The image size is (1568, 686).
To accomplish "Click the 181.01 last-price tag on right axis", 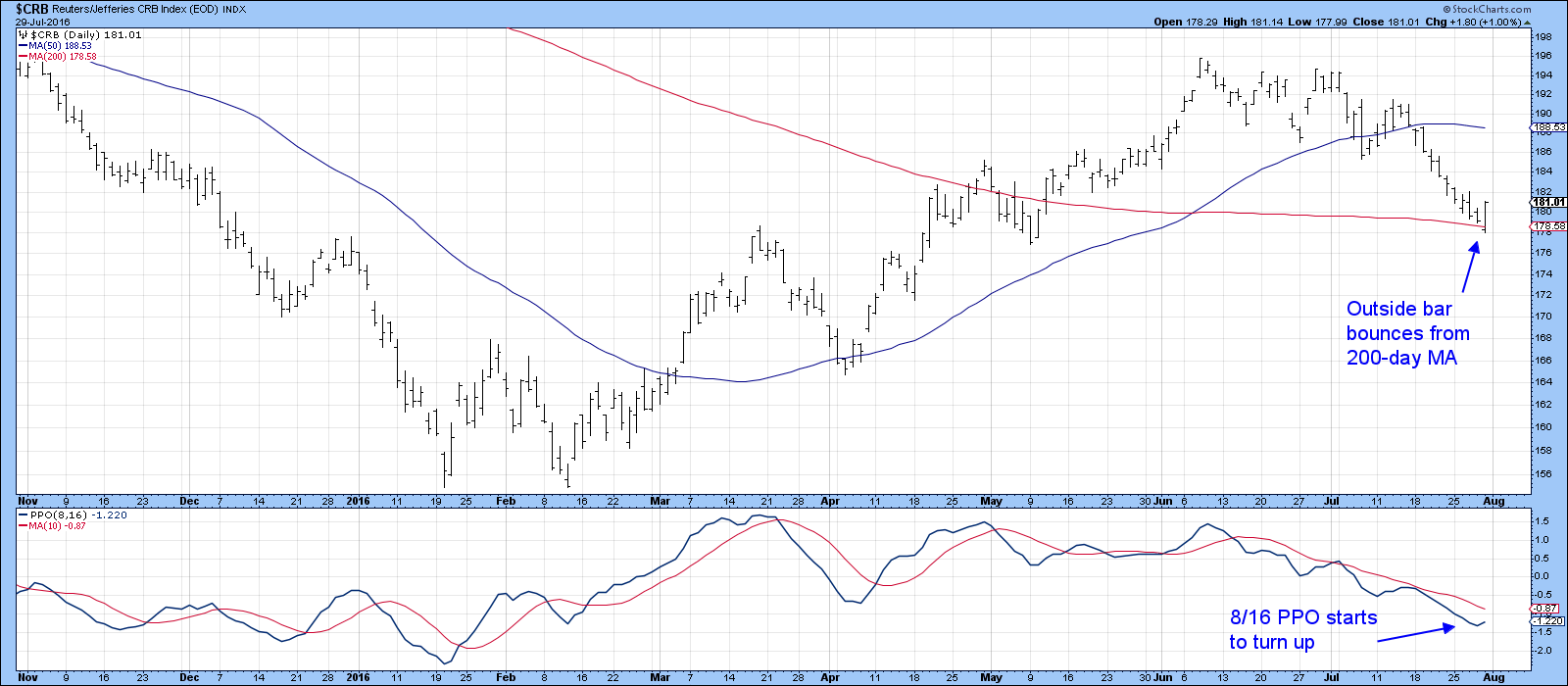I will tap(1547, 202).
